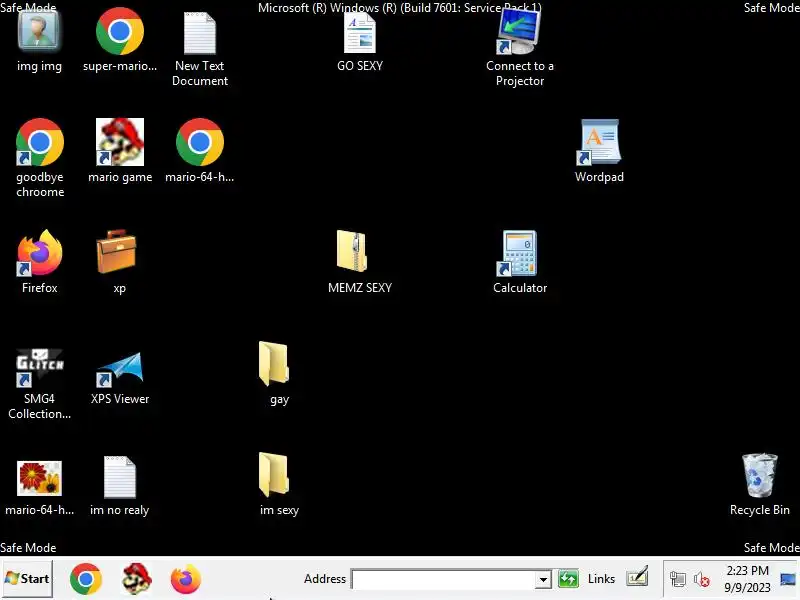Launch the Mario game from the taskbar
The height and width of the screenshot is (600, 800).
[x=136, y=579]
